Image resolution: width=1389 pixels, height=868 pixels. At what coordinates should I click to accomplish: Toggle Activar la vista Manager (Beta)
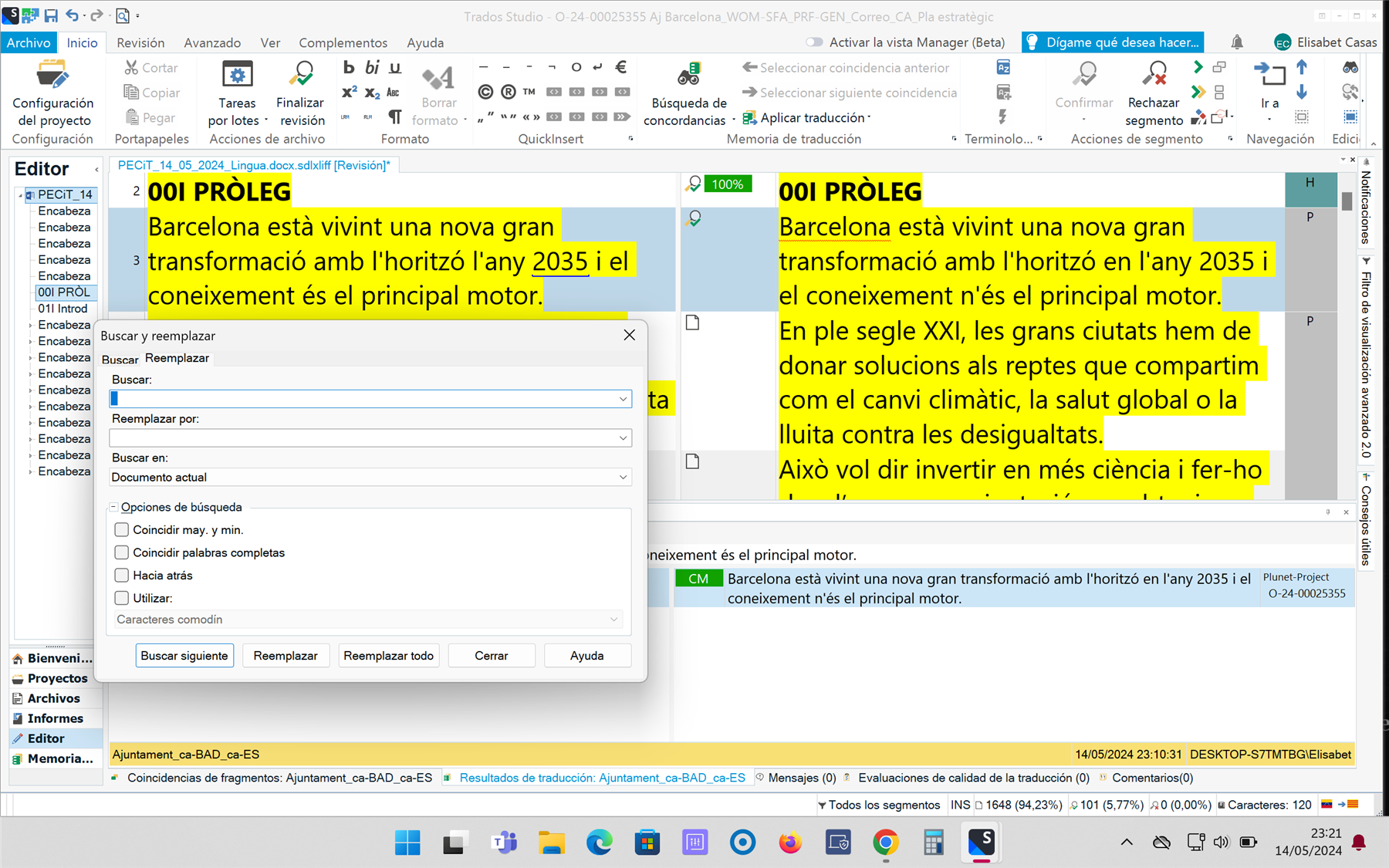pos(814,42)
